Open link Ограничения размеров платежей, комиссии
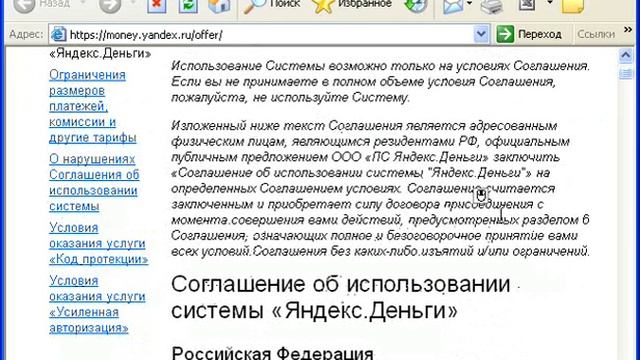This screenshot has width=640, height=360. 93,106
